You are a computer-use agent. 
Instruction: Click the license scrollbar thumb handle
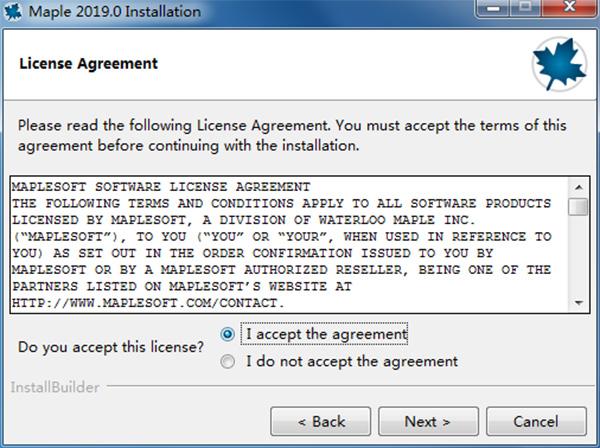(578, 207)
